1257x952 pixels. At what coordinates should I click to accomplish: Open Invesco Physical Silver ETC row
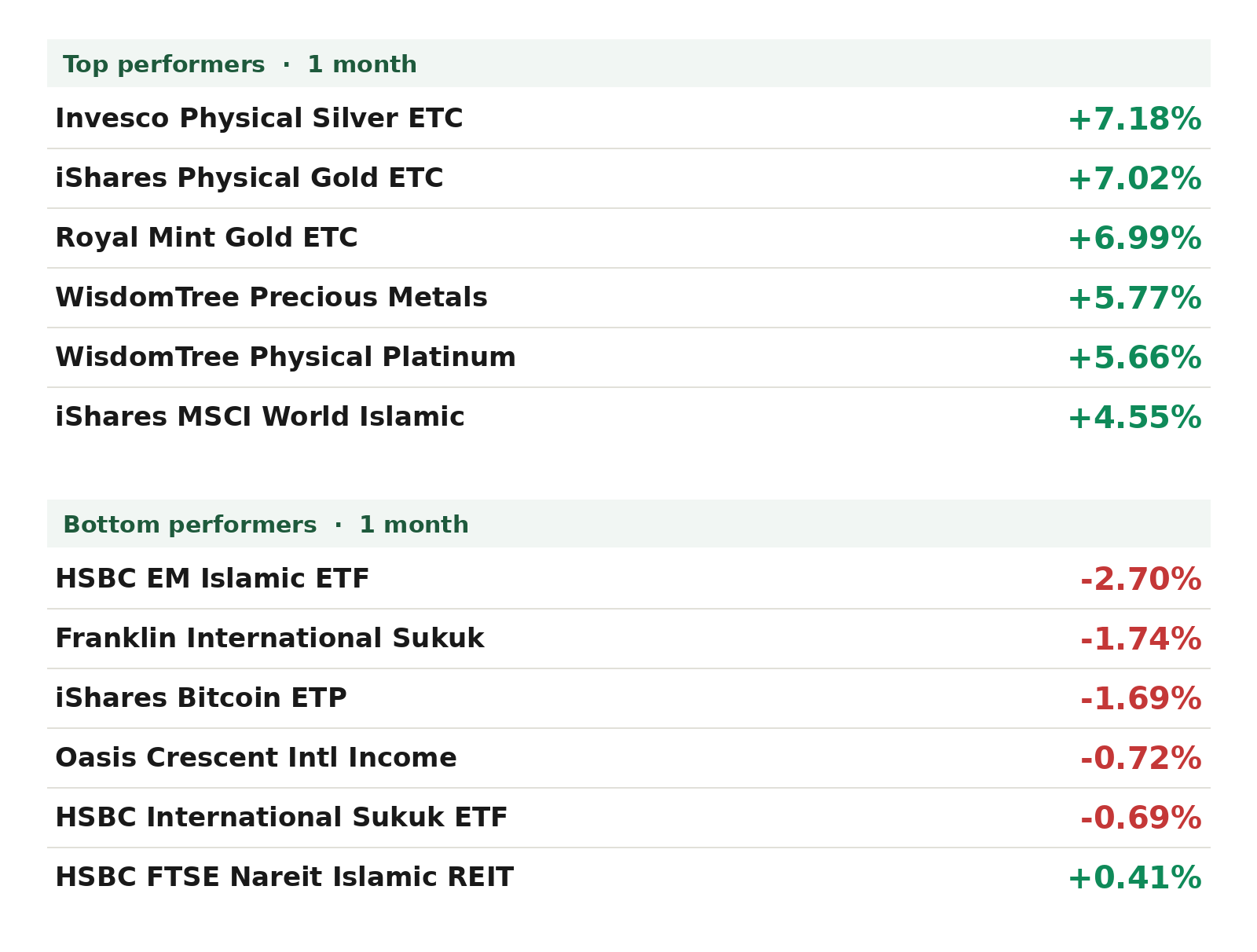pos(628,119)
